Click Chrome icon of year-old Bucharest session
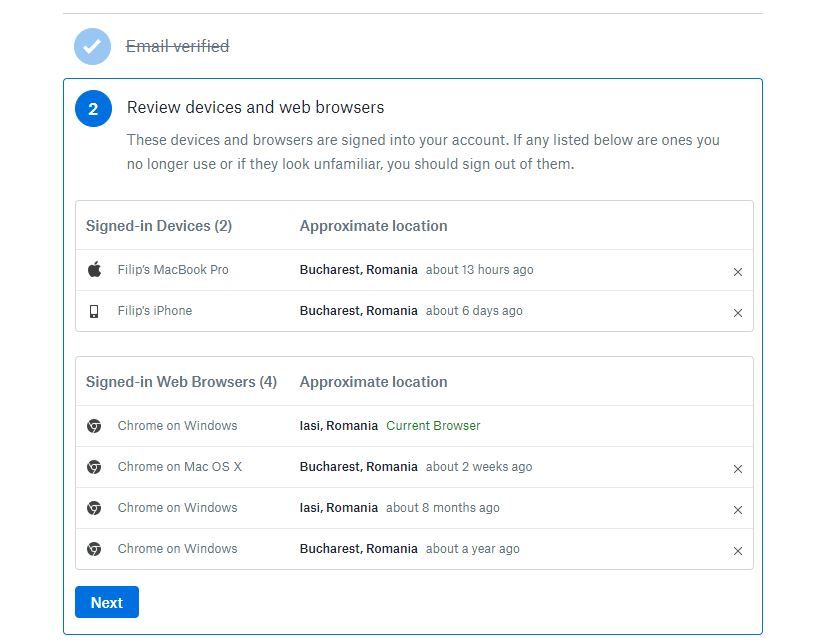This screenshot has width=824, height=643. point(94,548)
